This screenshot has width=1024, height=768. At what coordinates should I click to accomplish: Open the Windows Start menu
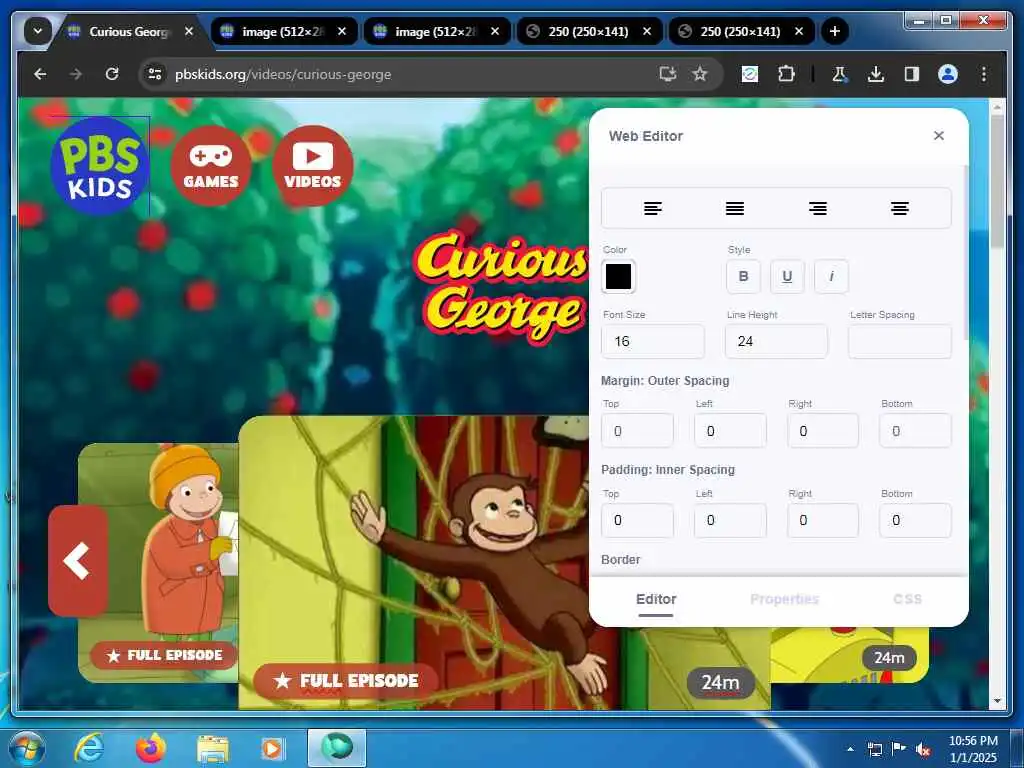click(x=27, y=748)
